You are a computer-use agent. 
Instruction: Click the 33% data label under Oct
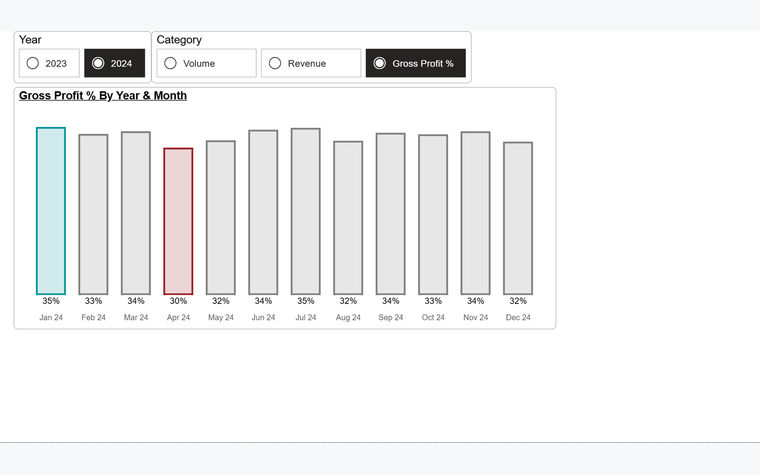click(x=433, y=301)
